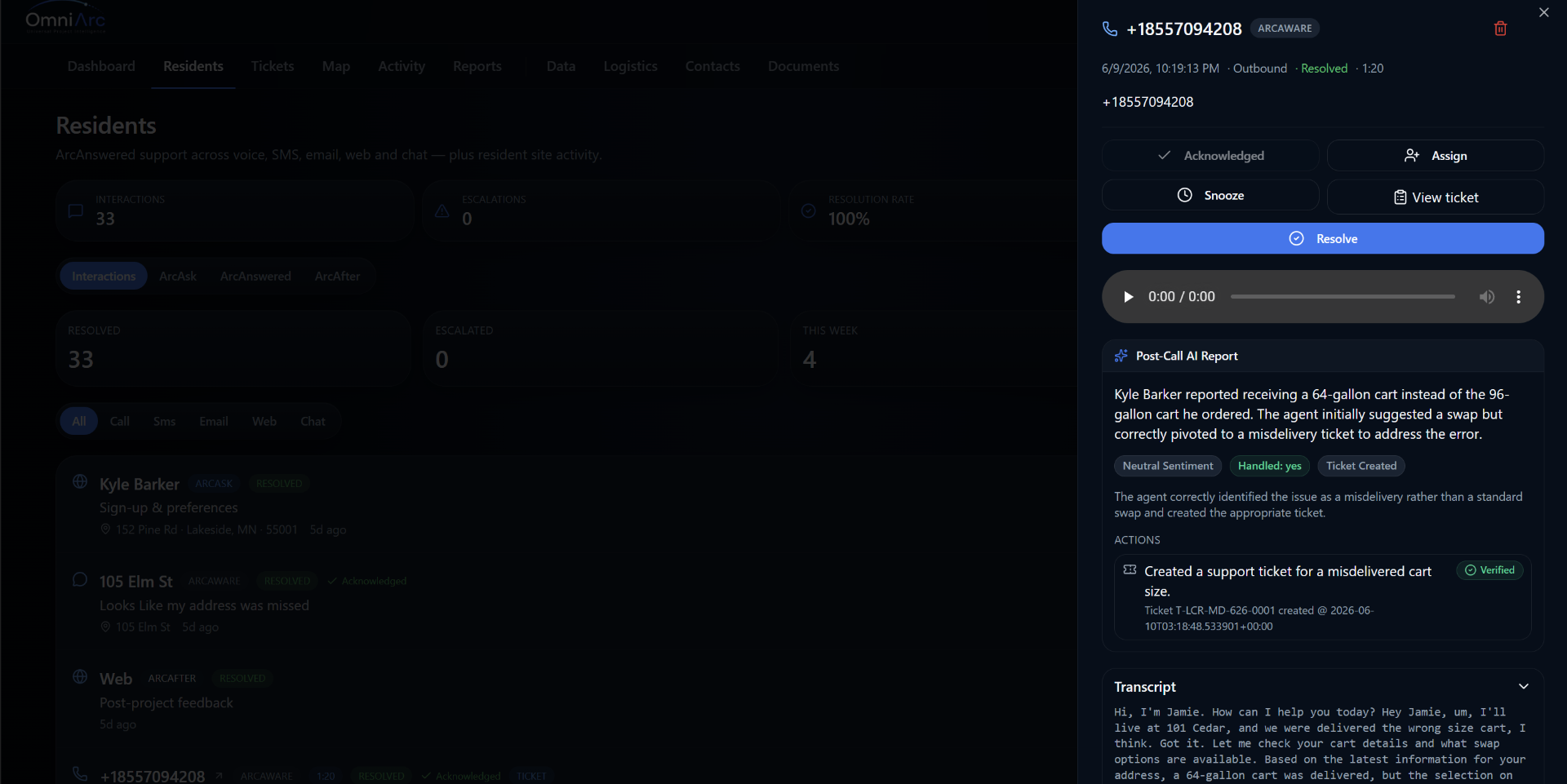Snooze this interaction
The width and height of the screenshot is (1567, 784).
(1210, 195)
